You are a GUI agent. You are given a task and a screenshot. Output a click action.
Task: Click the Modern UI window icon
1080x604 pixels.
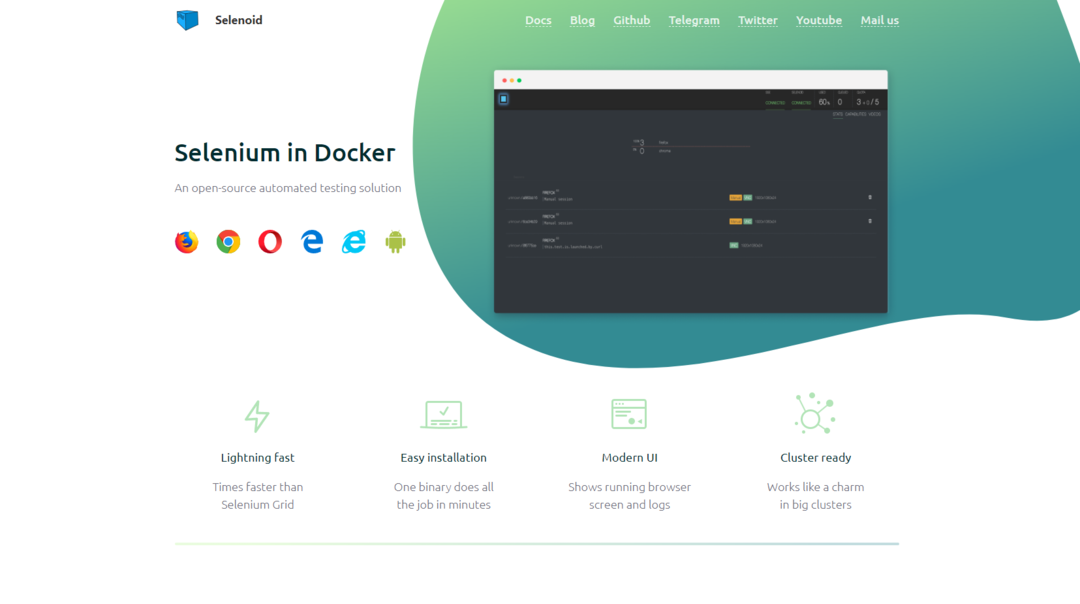[x=629, y=414]
